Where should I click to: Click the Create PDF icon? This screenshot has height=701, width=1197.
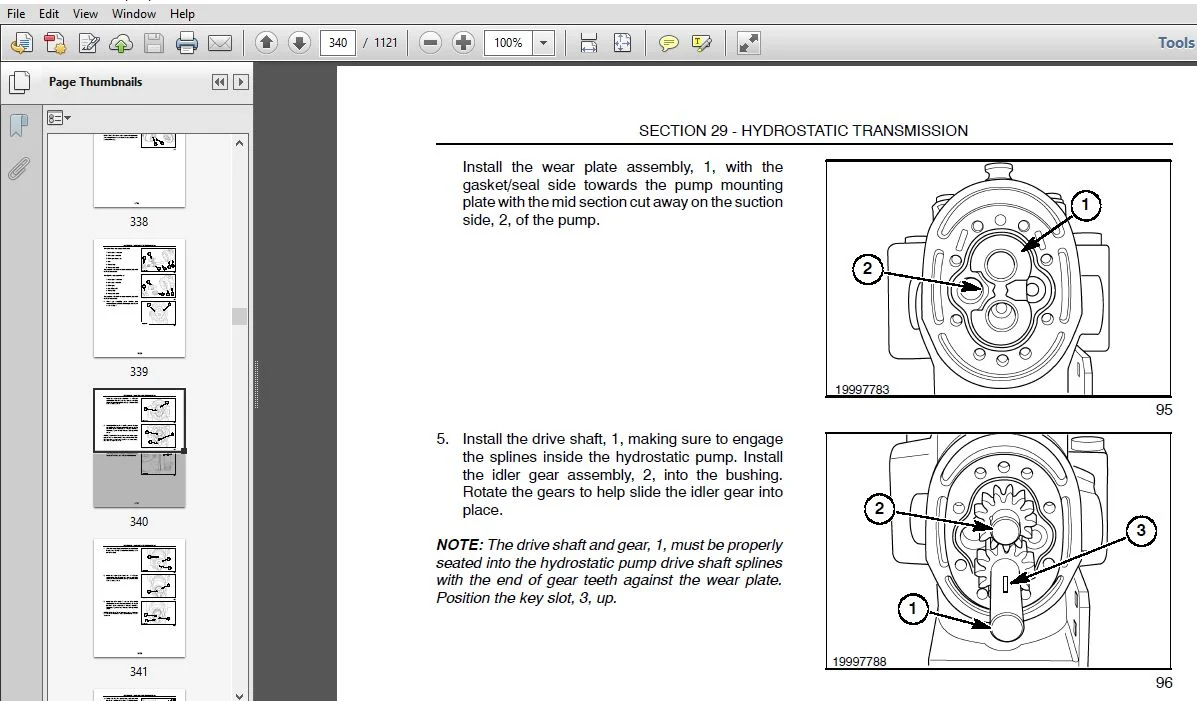click(55, 43)
